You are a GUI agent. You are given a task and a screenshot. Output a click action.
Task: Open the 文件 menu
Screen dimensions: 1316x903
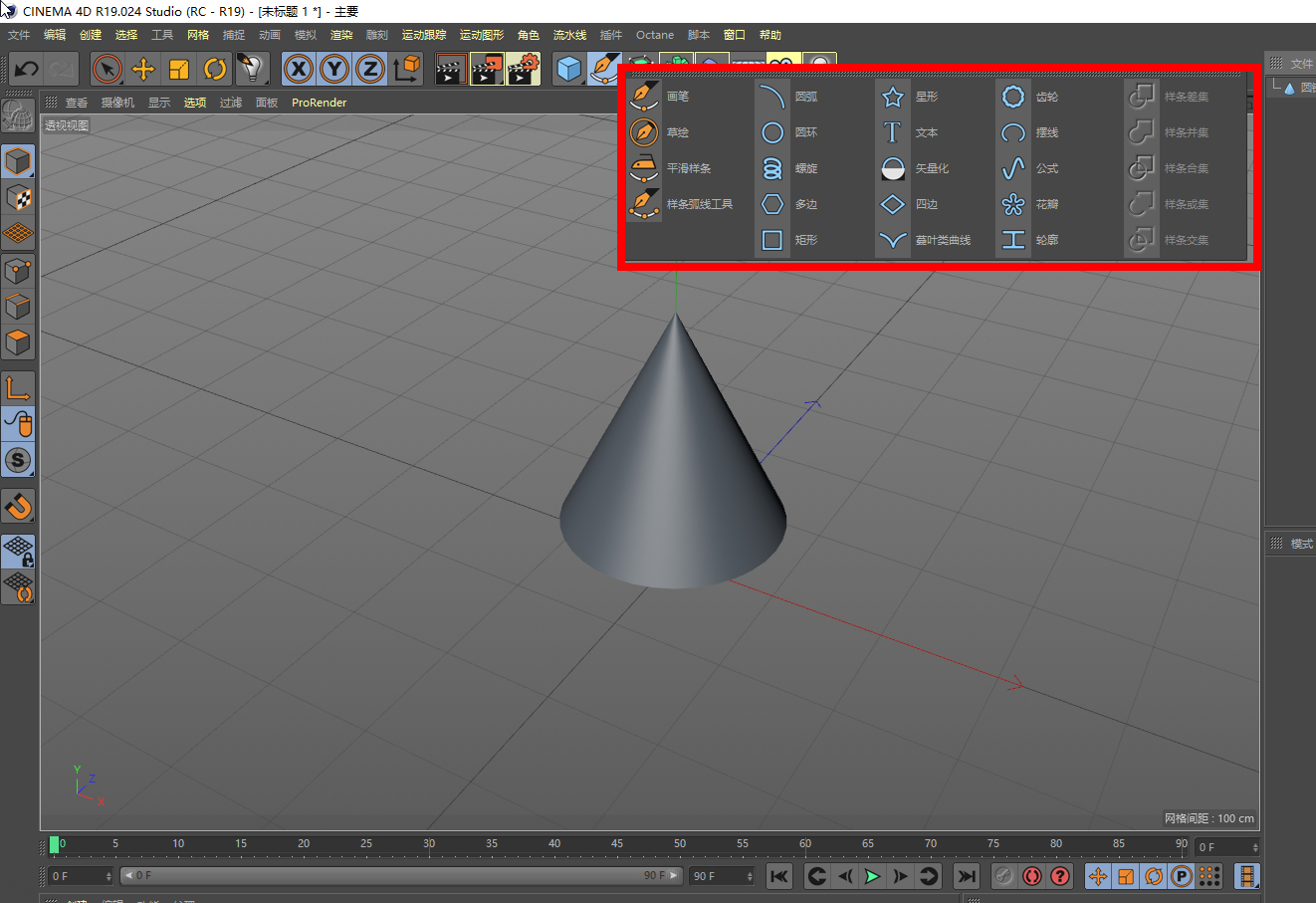19,35
